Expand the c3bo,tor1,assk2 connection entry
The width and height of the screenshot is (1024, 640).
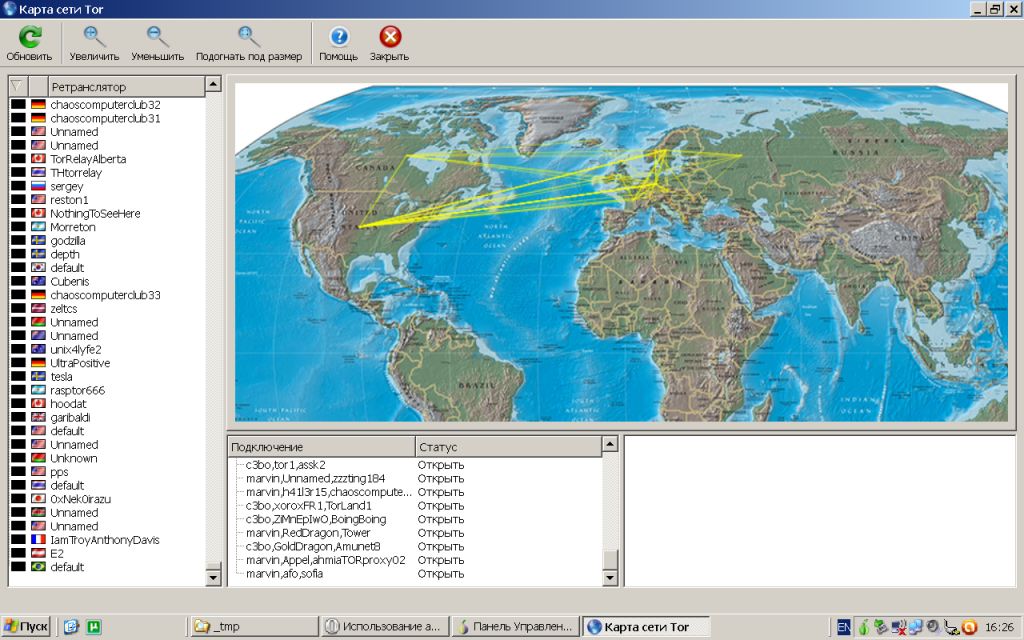[x=238, y=466]
